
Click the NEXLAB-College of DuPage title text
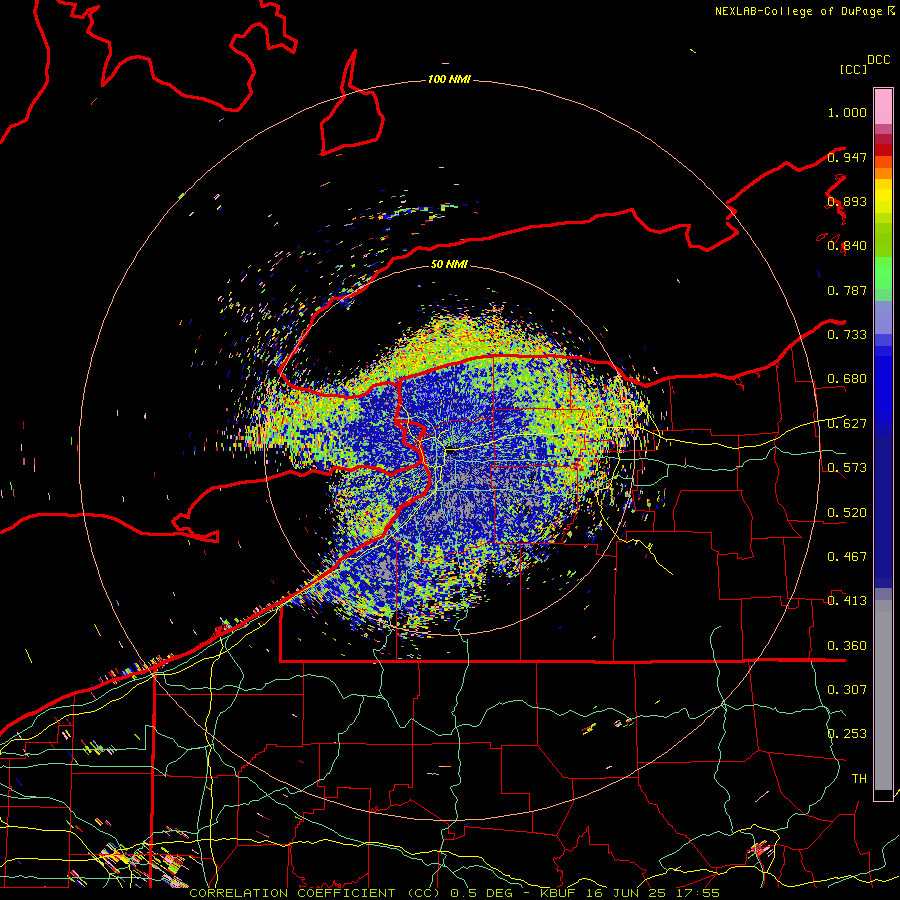pyautogui.click(x=800, y=11)
